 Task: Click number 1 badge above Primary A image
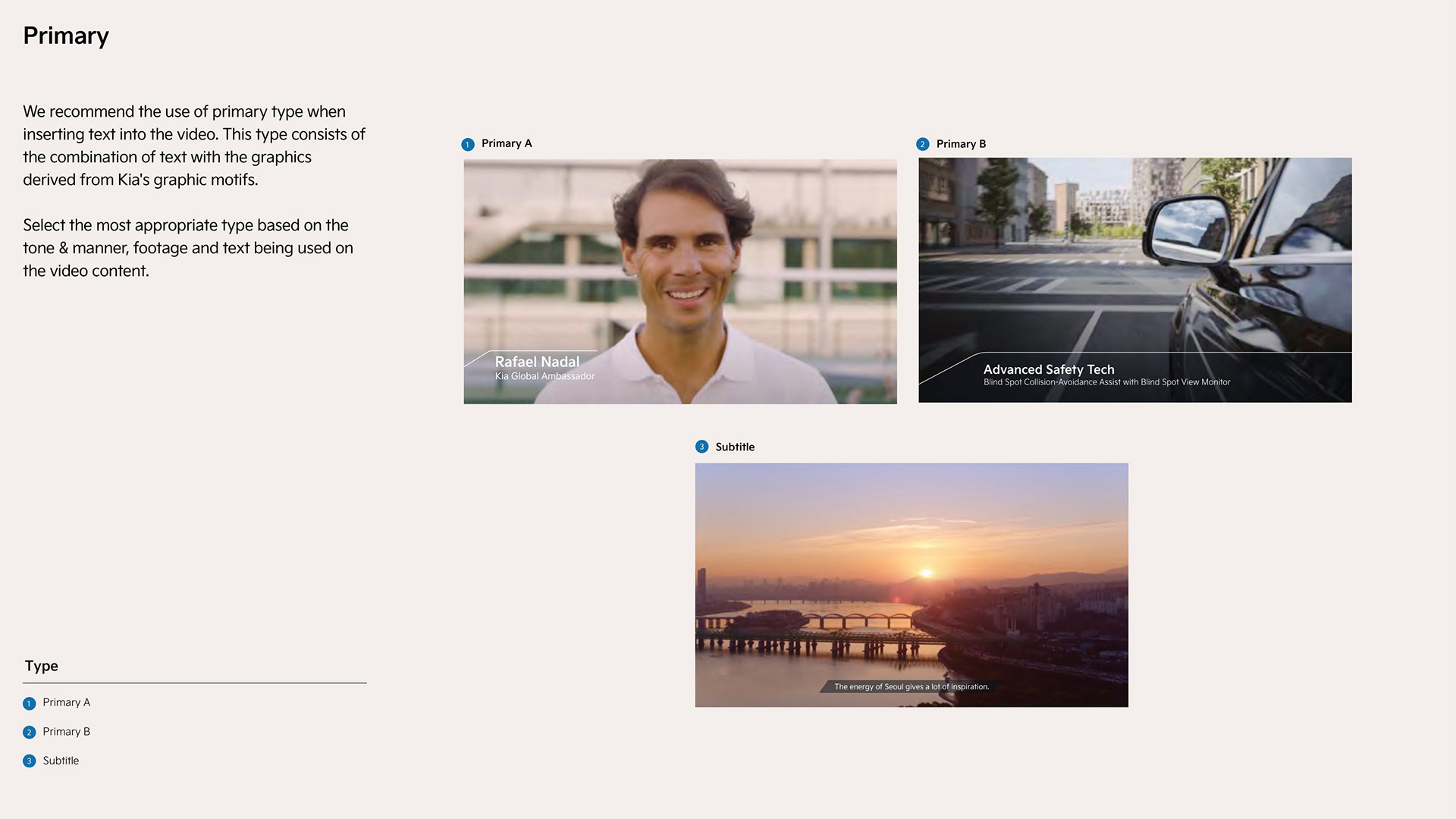468,144
